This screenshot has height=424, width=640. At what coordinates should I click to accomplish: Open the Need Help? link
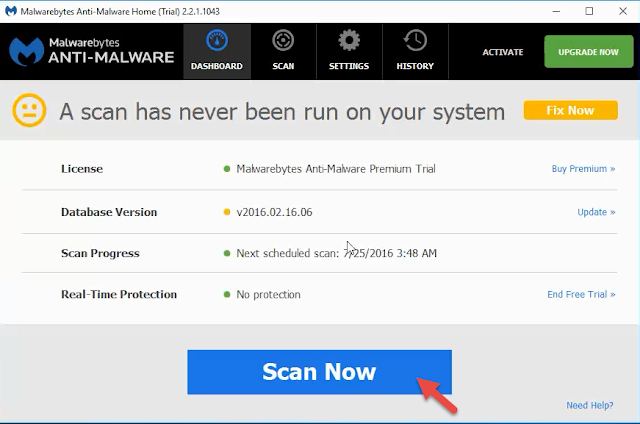(x=589, y=405)
